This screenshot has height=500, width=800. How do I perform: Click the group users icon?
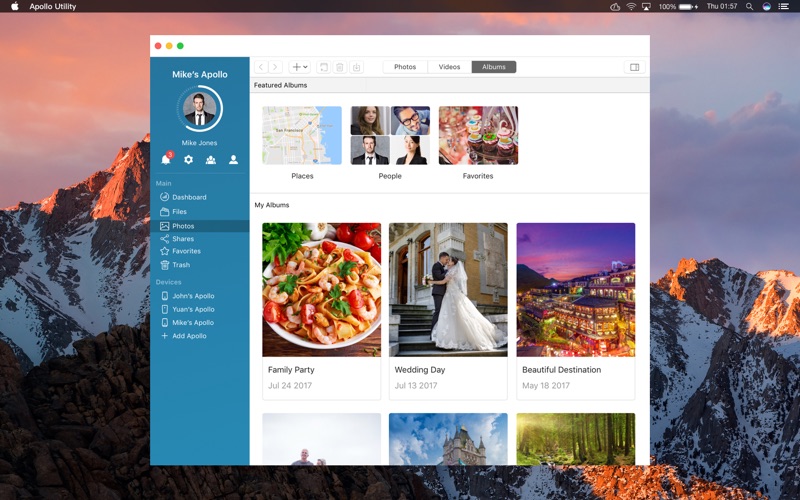pyautogui.click(x=211, y=160)
